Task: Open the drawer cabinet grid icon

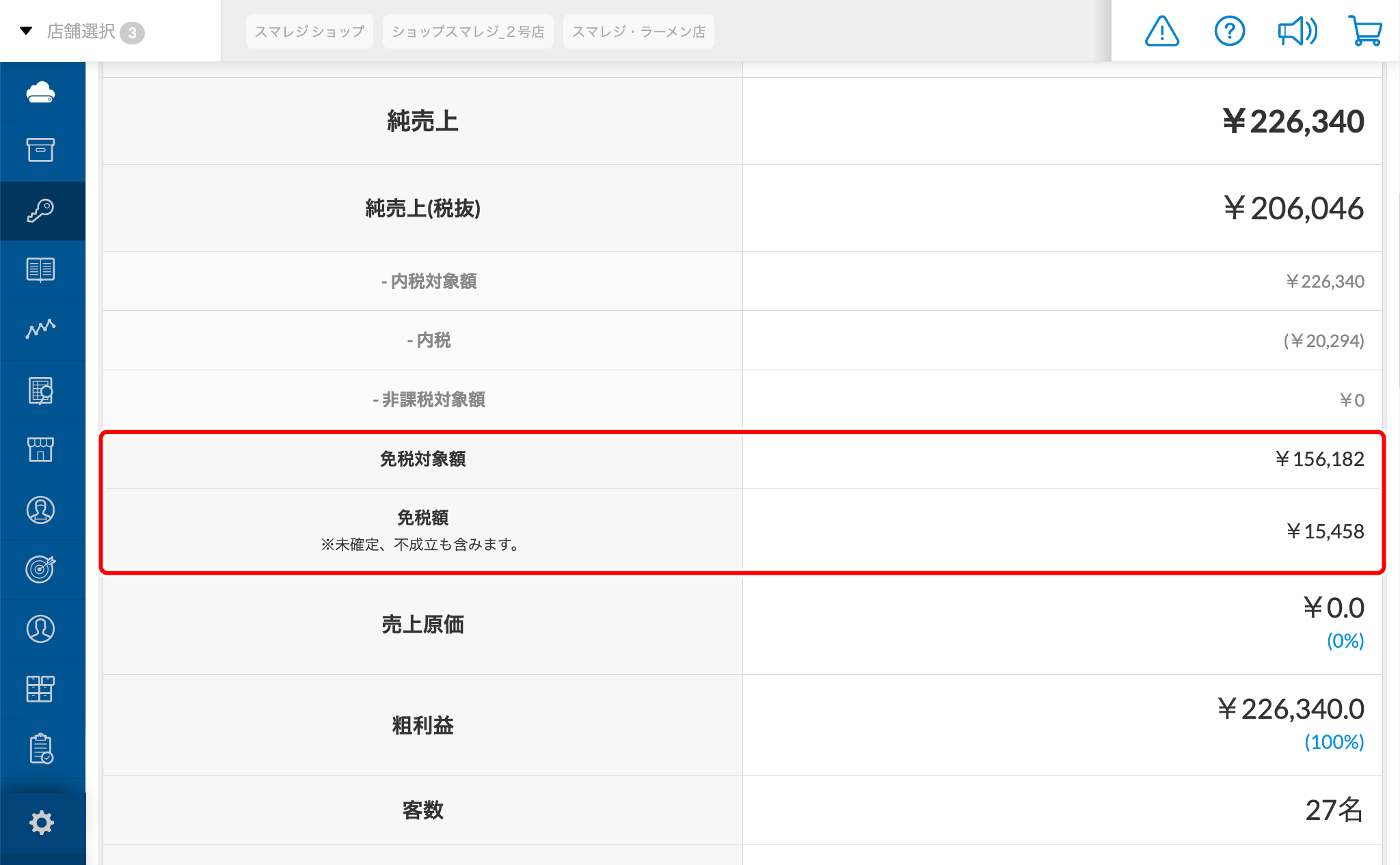Action: click(x=41, y=689)
